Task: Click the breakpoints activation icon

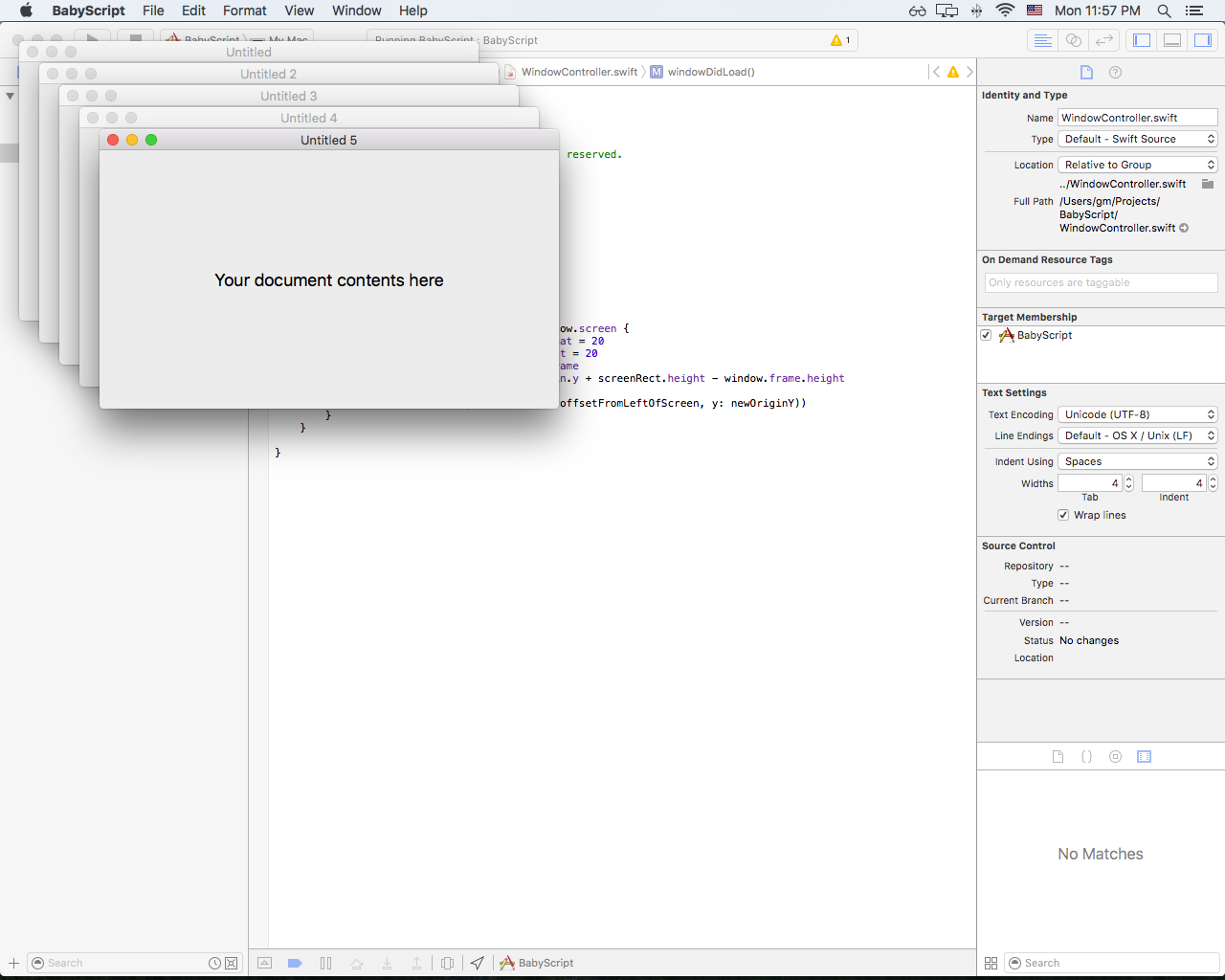Action: (295, 963)
